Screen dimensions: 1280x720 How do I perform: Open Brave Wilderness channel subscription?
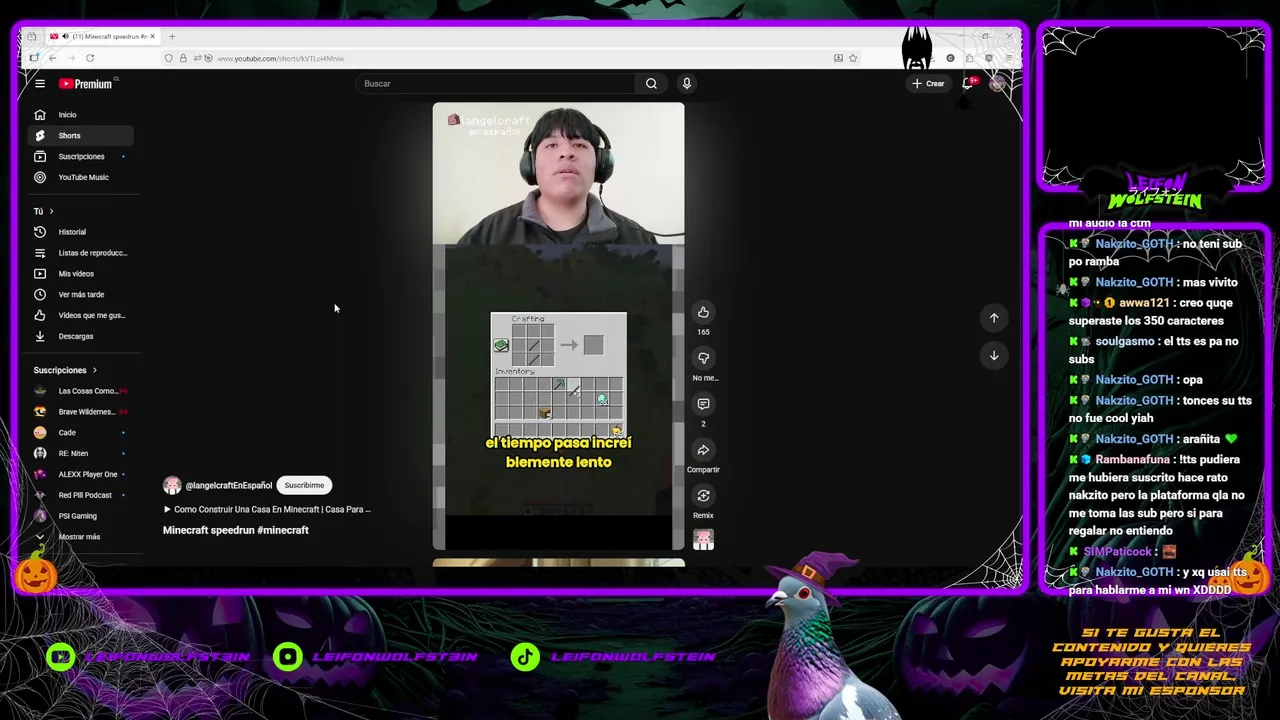coord(79,412)
